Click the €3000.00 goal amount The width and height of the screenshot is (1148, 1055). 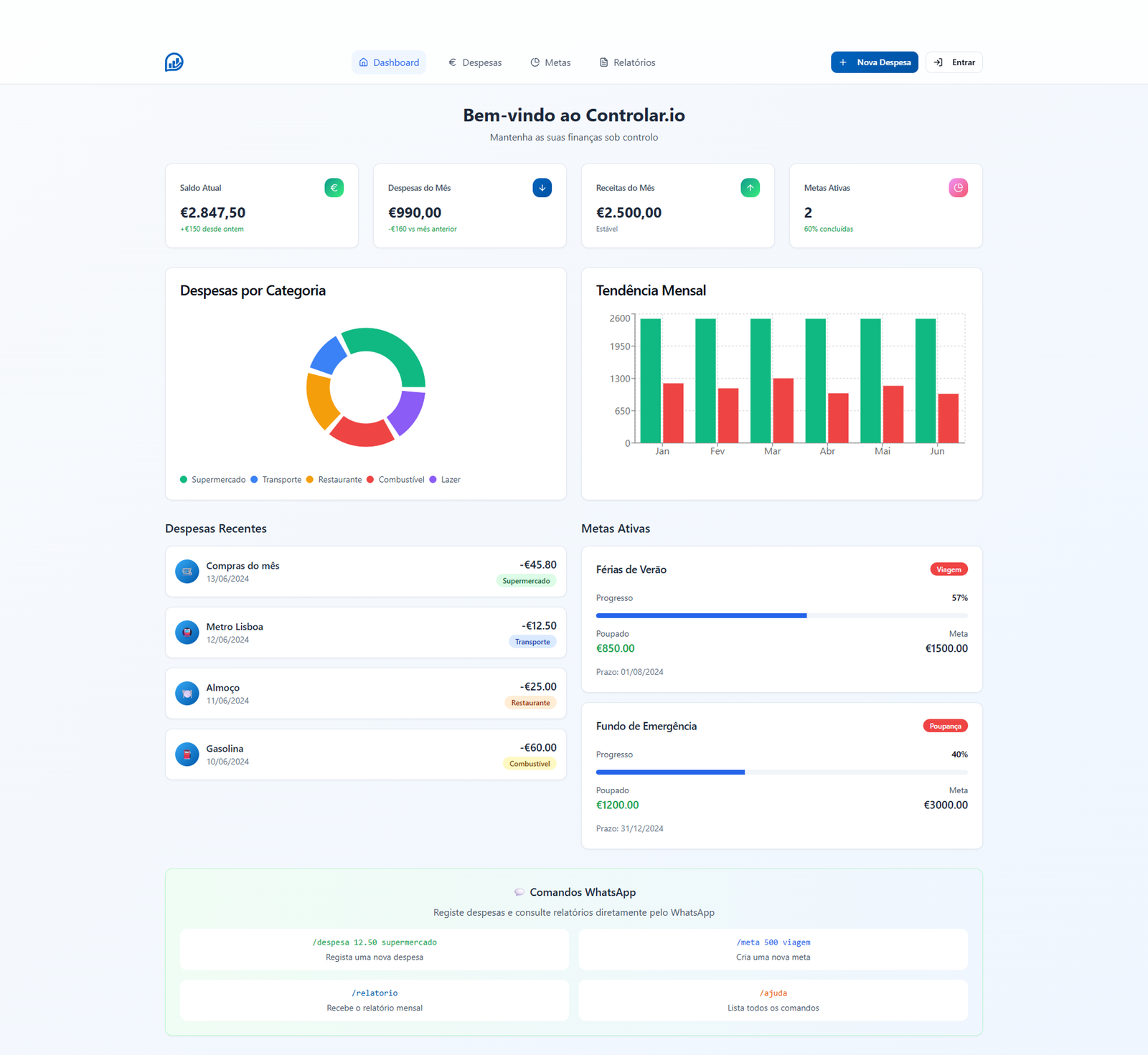click(x=946, y=805)
